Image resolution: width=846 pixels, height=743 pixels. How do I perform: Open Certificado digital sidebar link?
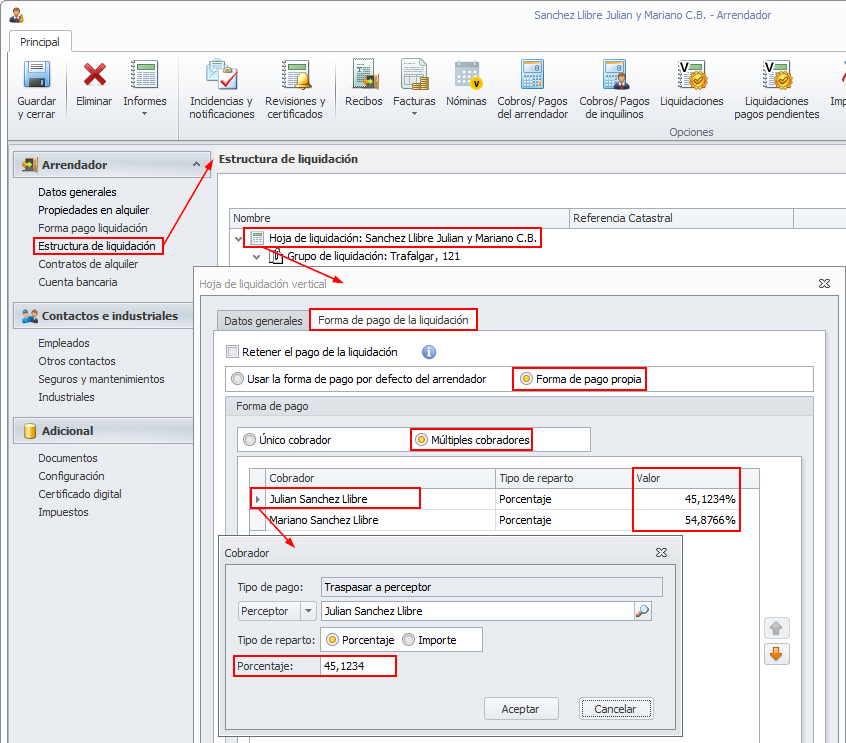click(80, 494)
